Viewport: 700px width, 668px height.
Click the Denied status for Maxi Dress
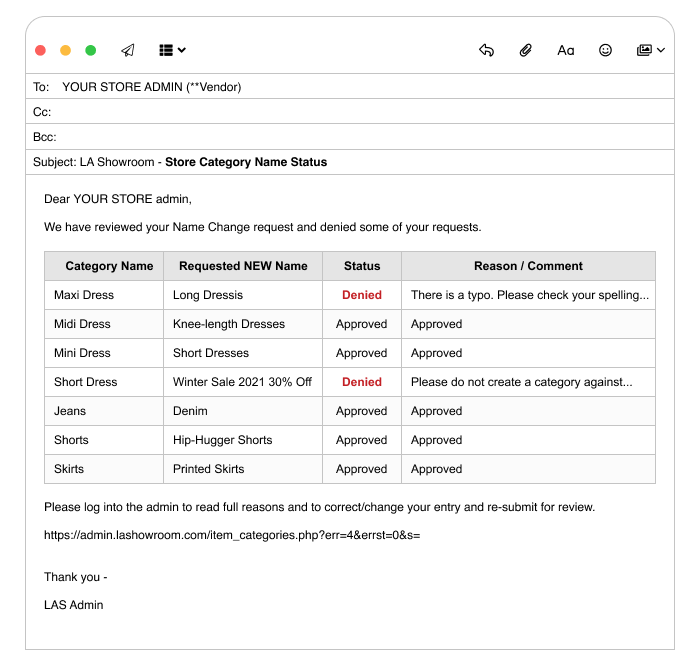(361, 295)
